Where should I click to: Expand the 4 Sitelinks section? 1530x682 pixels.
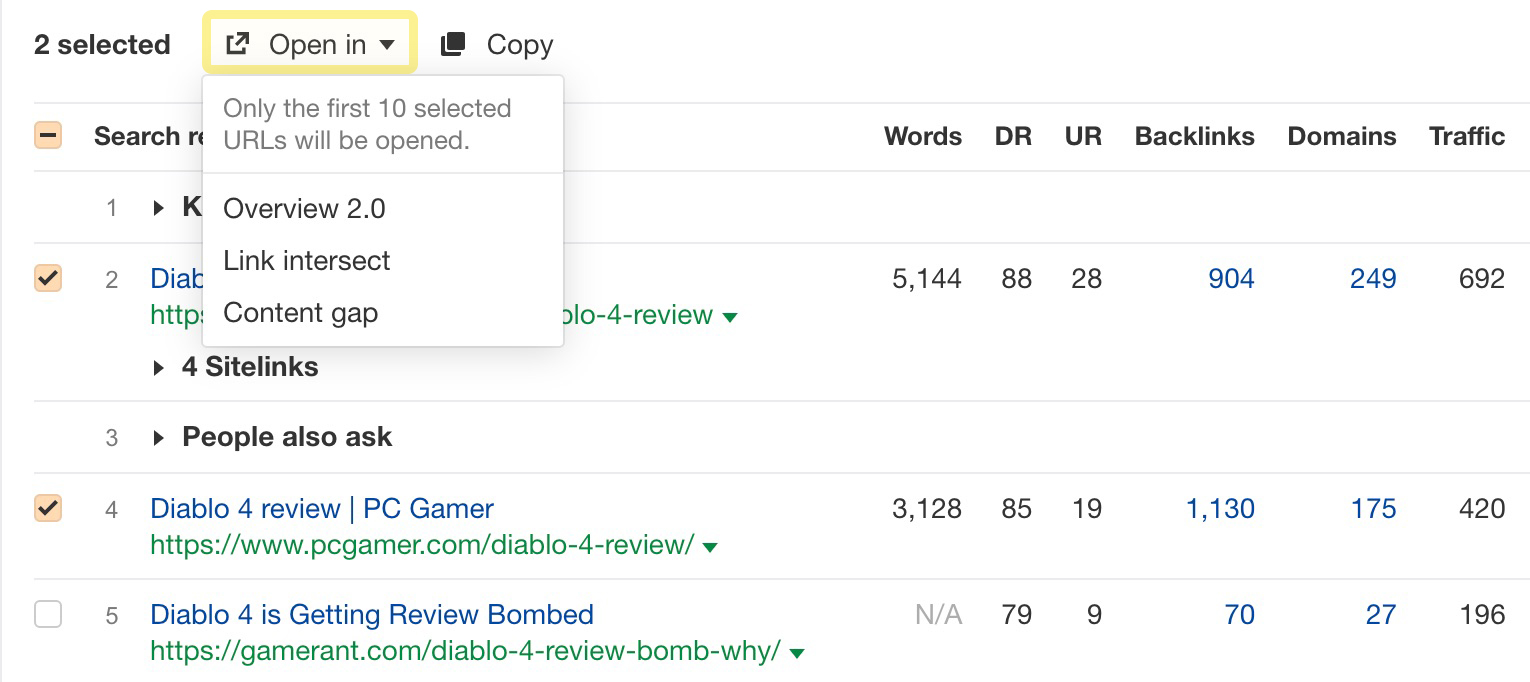pyautogui.click(x=159, y=367)
